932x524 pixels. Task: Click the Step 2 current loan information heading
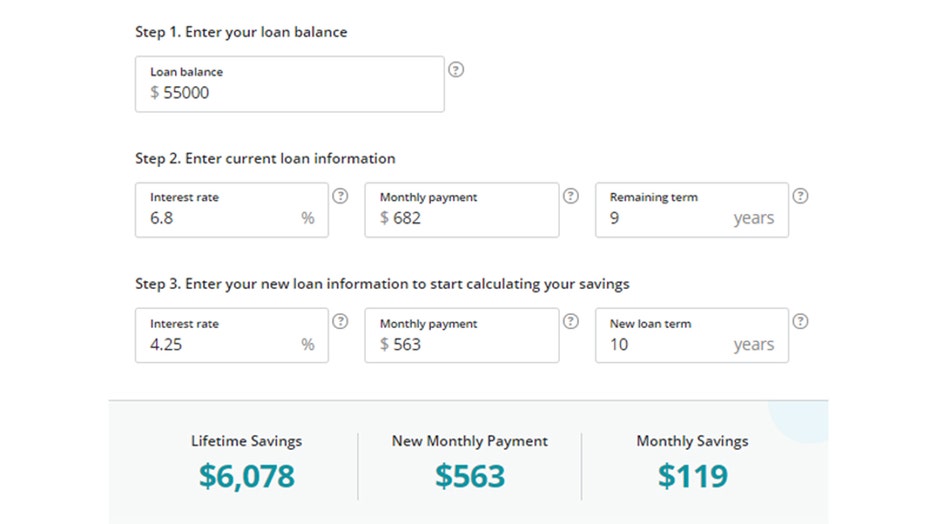[265, 158]
